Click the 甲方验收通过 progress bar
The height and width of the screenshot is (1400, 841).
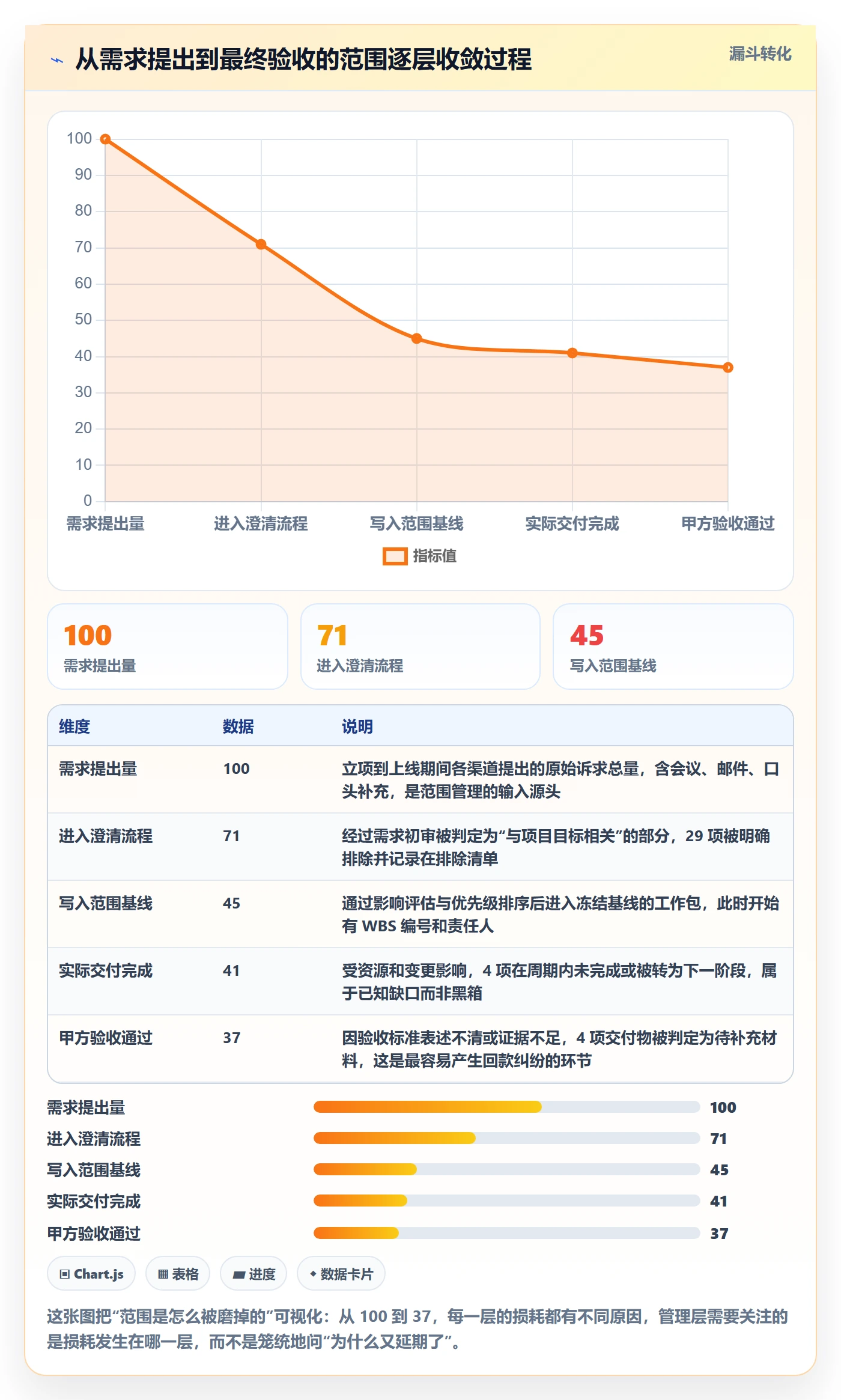(507, 1233)
